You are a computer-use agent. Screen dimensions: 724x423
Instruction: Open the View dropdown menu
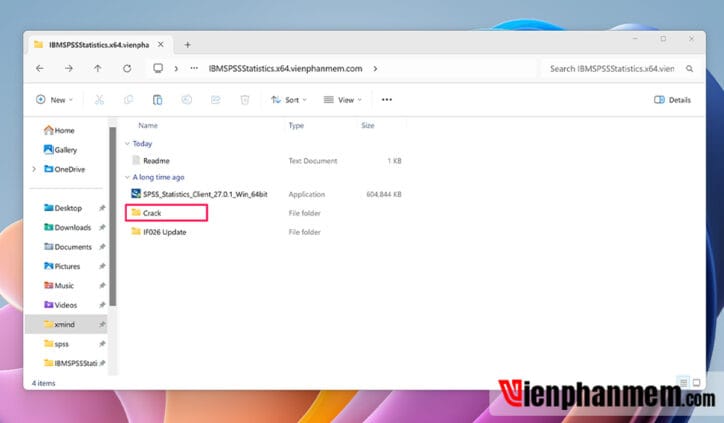[x=343, y=100]
